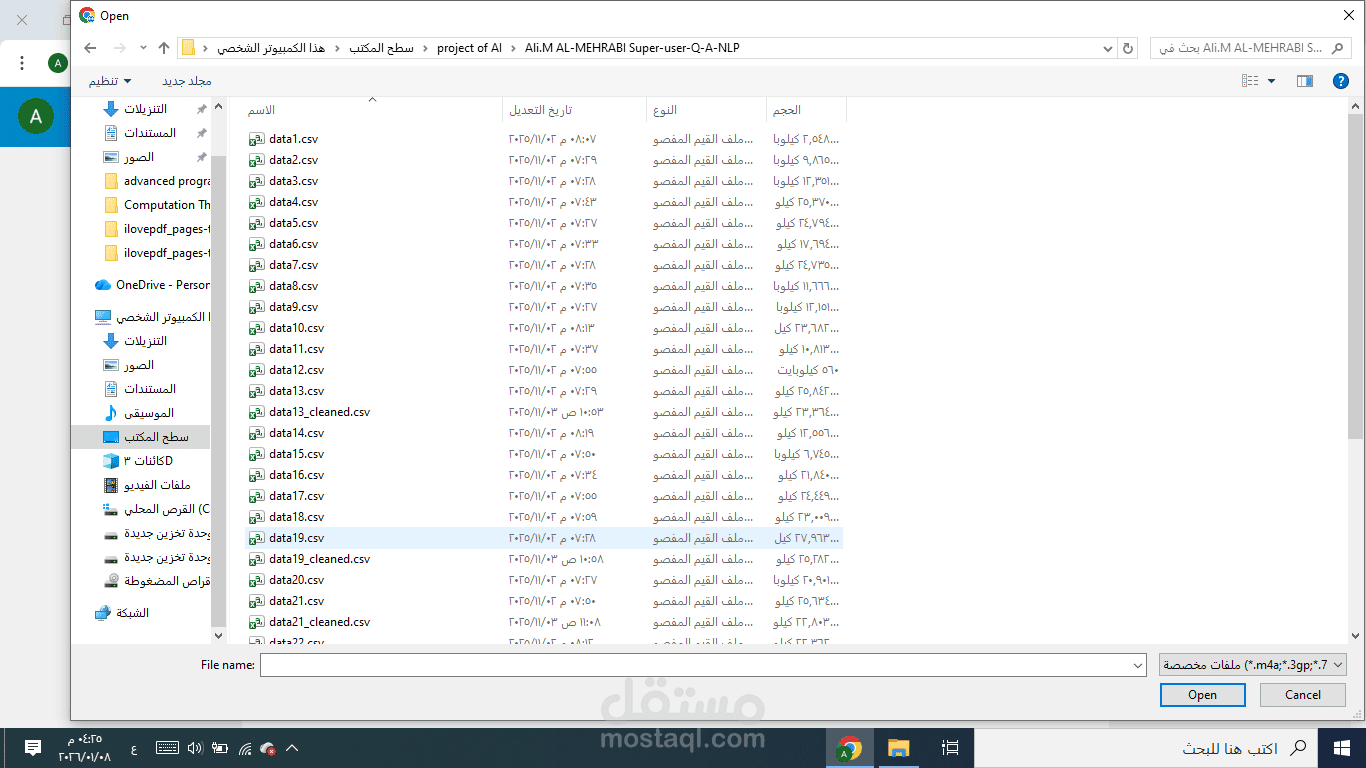
Task: Click the Cancel button
Action: click(x=1303, y=695)
